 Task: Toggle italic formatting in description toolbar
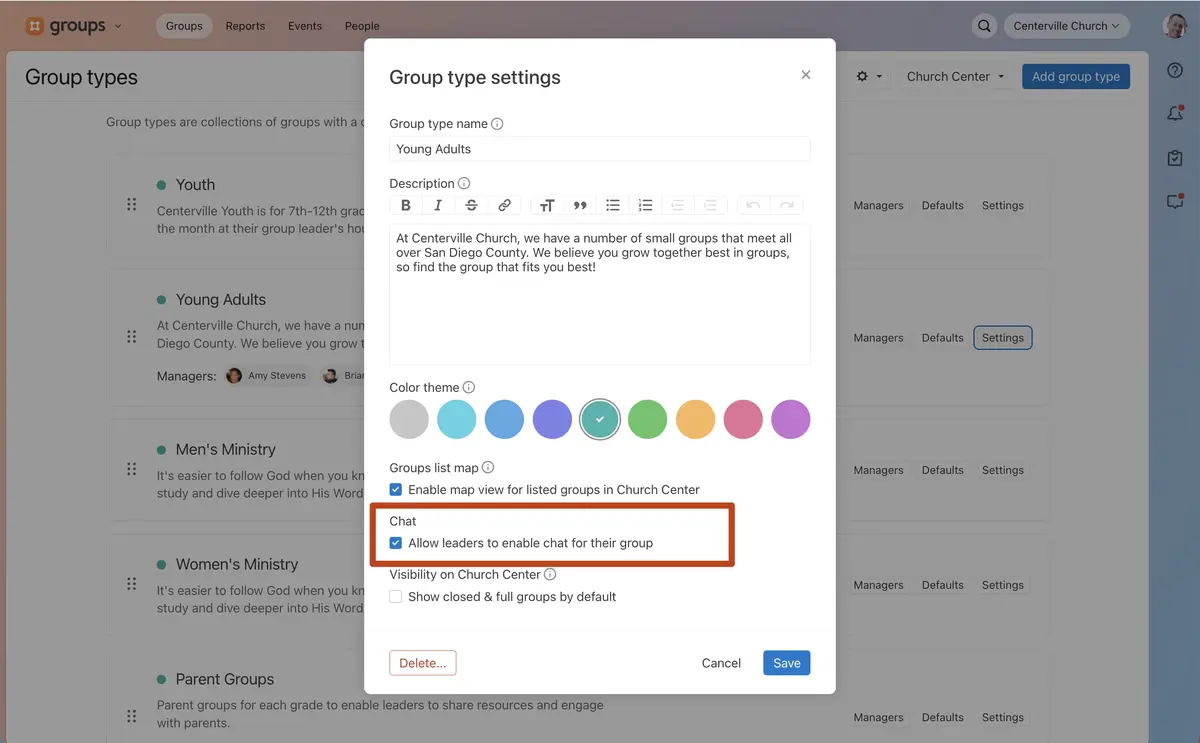click(438, 205)
